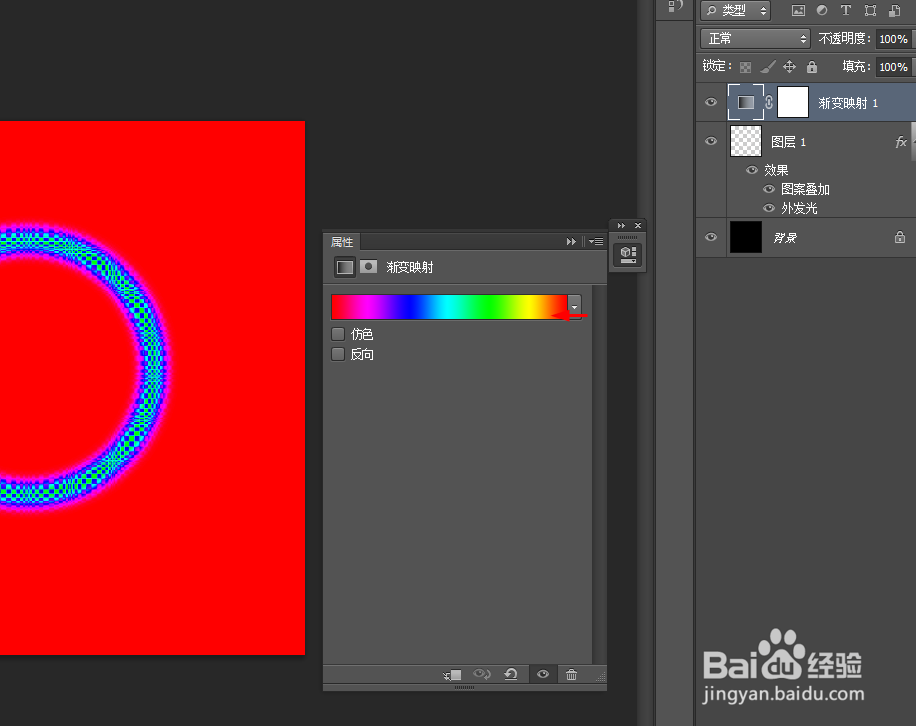
Task: Click the clip-to-layer icon in Properties
Action: tap(452, 675)
